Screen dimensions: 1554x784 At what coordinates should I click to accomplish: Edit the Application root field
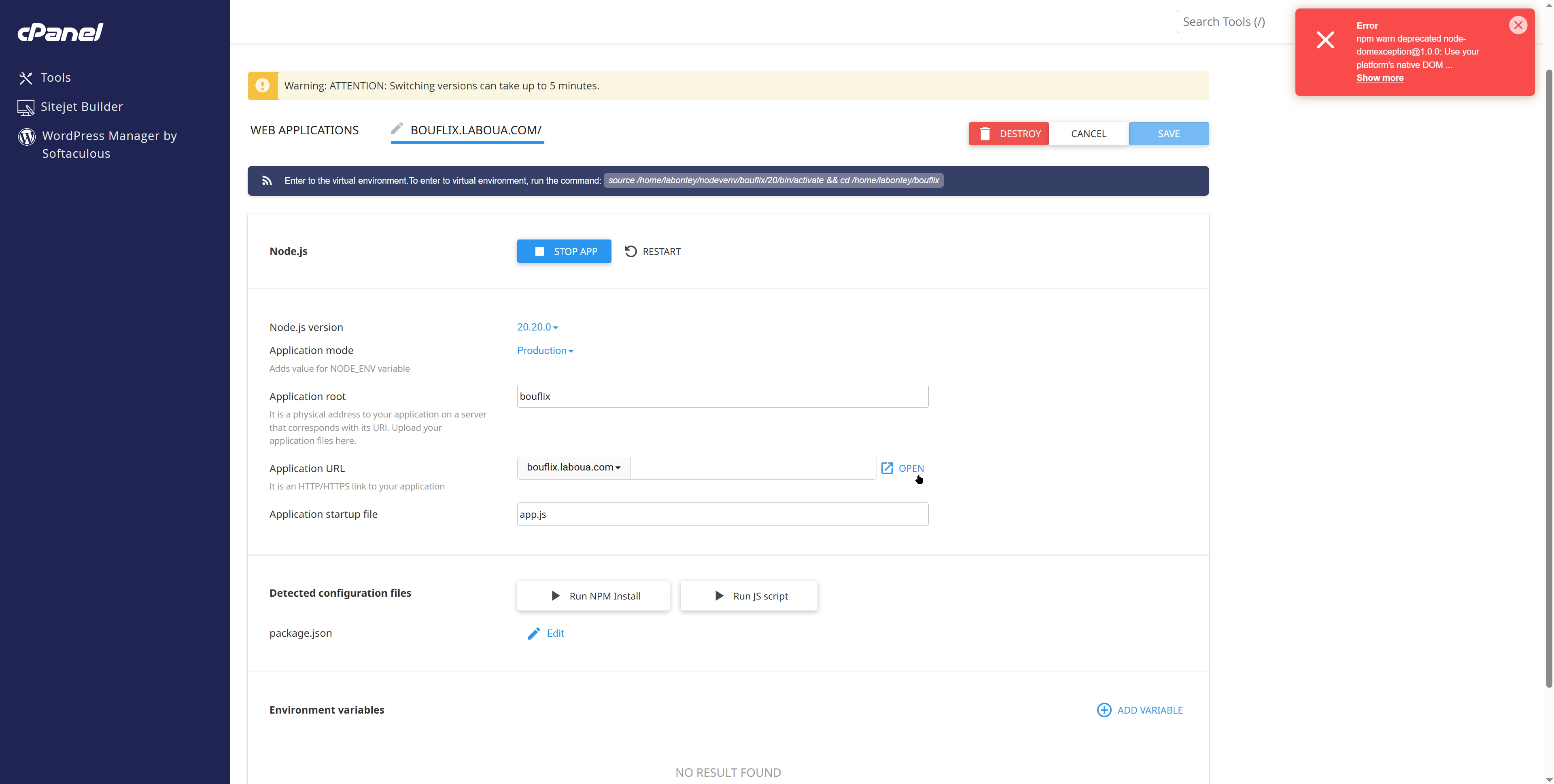(x=722, y=396)
